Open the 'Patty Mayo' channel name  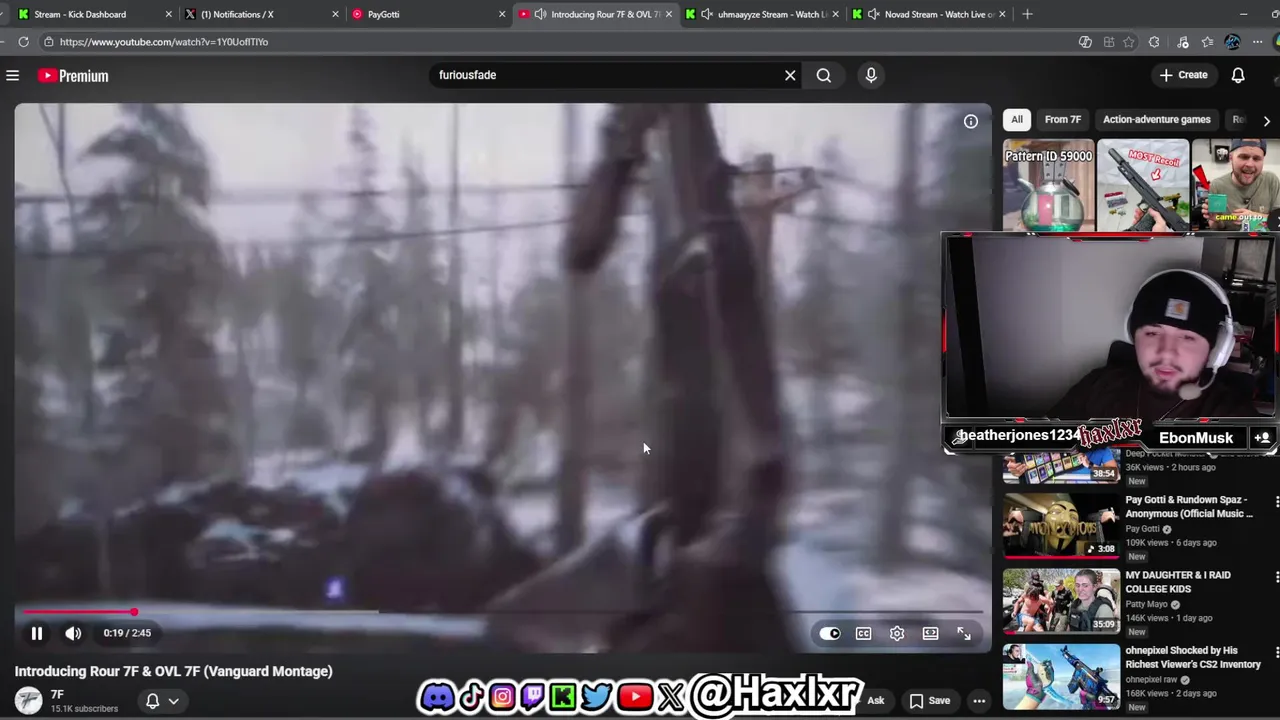(1147, 604)
